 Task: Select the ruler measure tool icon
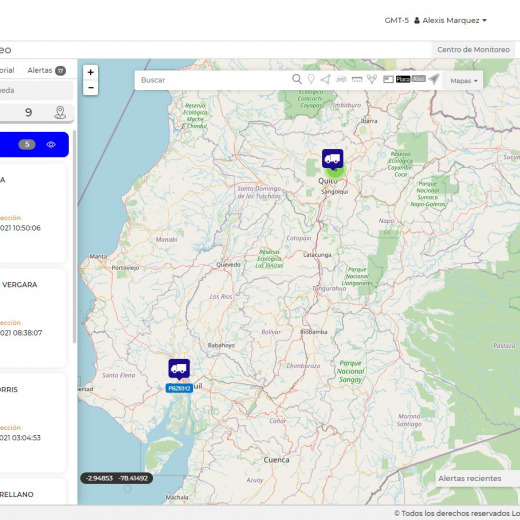pyautogui.click(x=357, y=79)
